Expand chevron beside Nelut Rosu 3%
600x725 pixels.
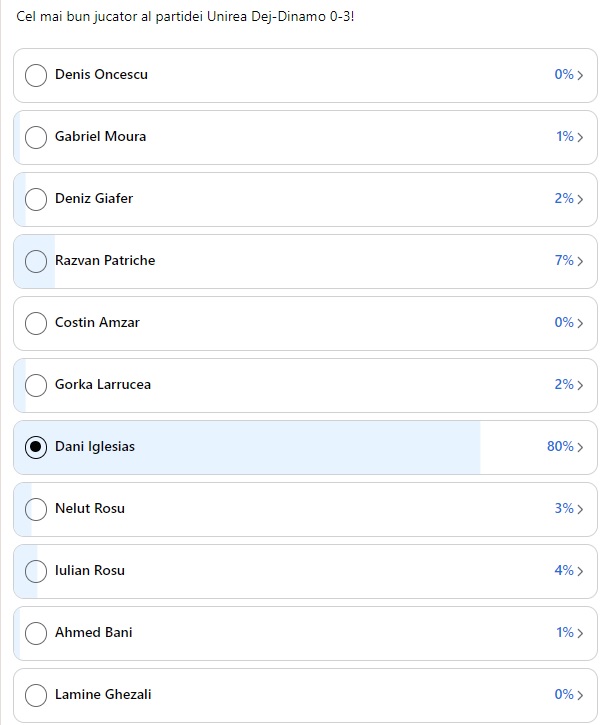581,509
